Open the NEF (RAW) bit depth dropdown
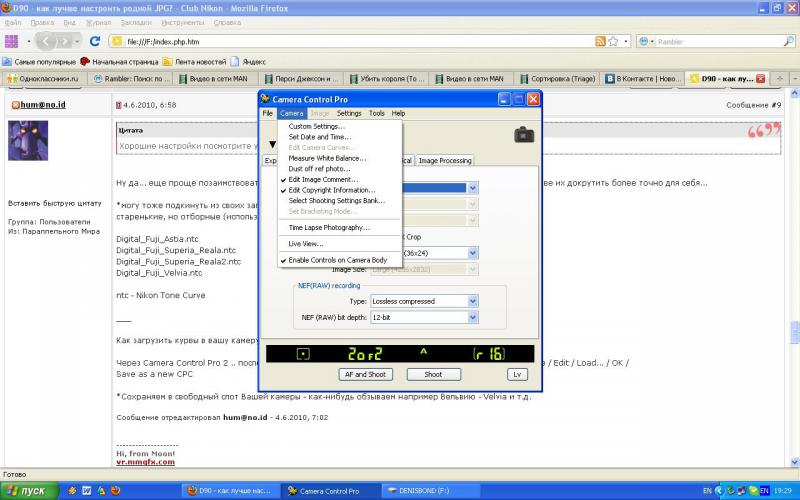The height and width of the screenshot is (500, 800). [472, 317]
